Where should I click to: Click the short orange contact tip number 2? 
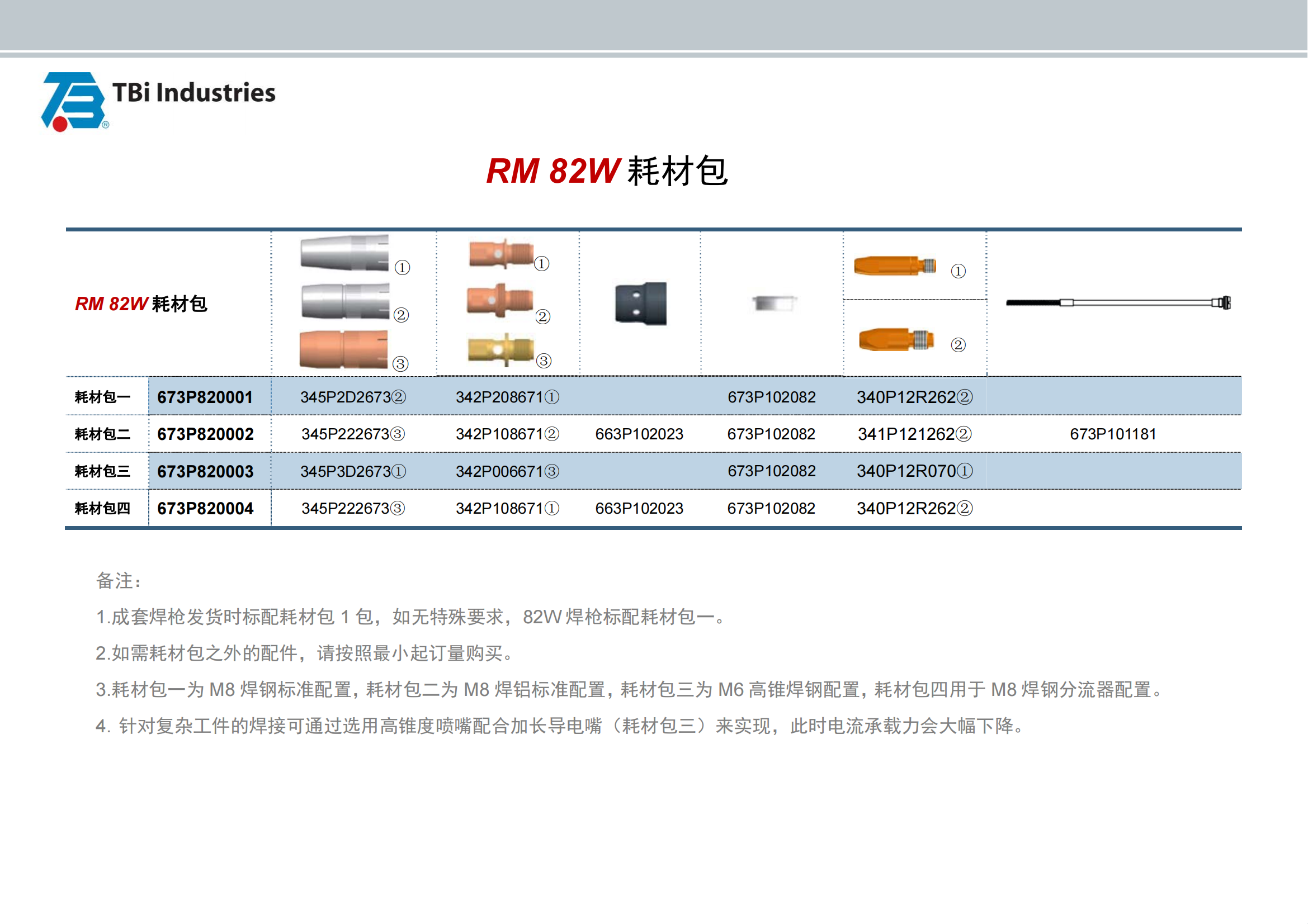click(x=896, y=340)
